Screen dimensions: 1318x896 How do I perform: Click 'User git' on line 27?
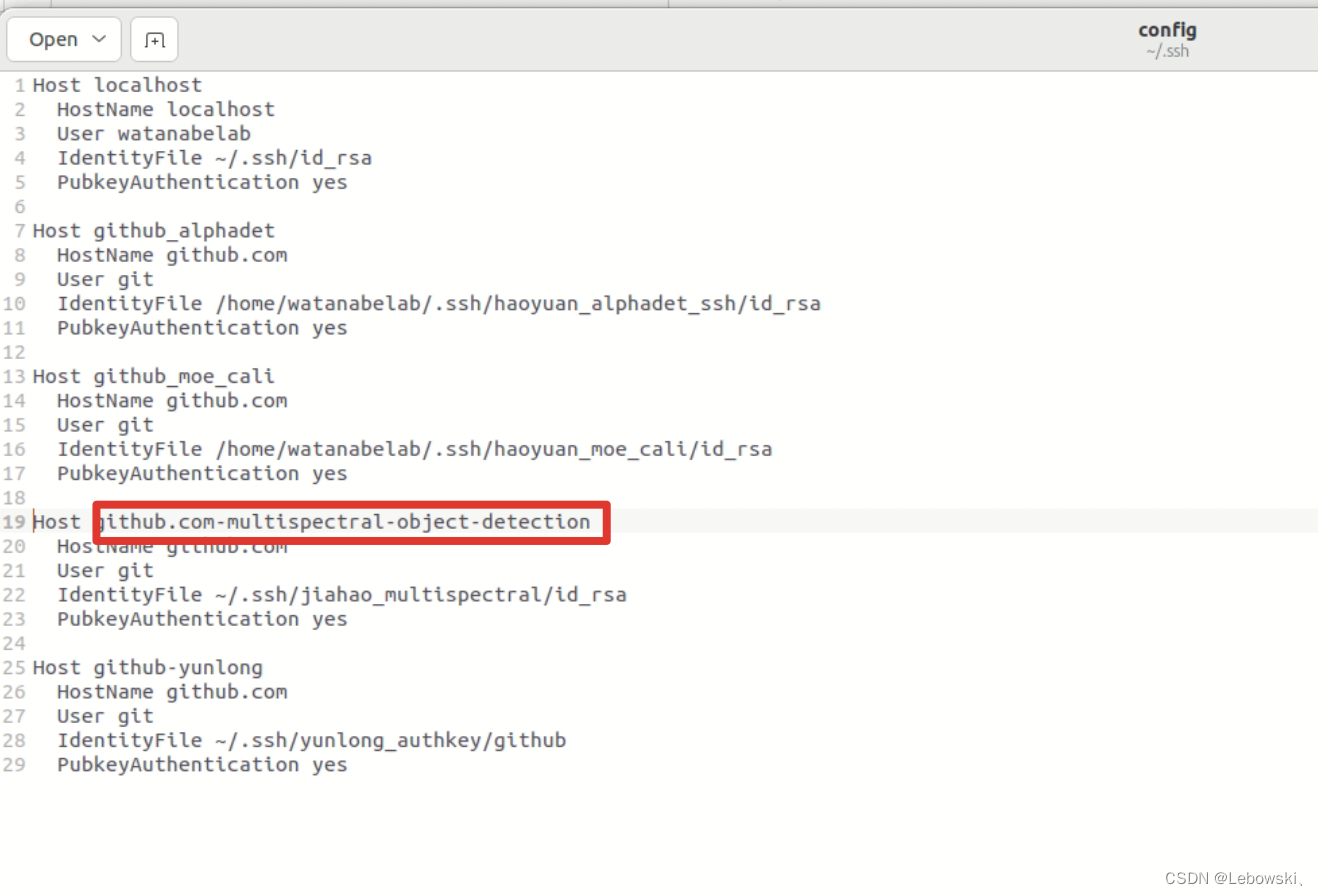coord(105,716)
